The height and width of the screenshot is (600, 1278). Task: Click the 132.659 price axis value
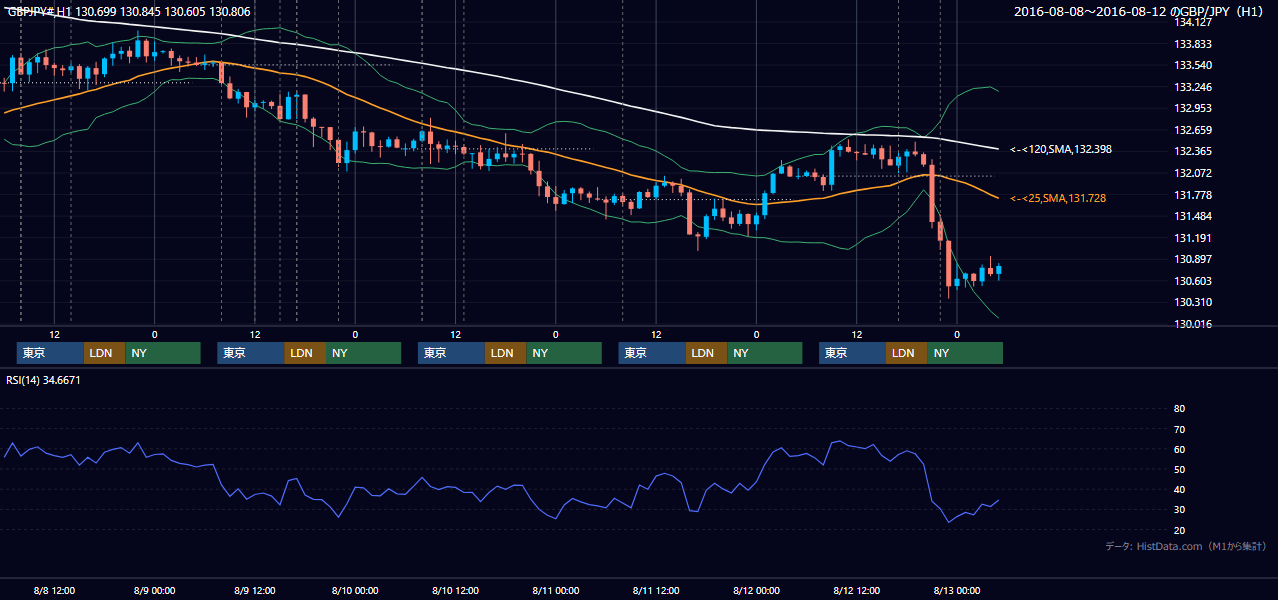(x=1192, y=130)
